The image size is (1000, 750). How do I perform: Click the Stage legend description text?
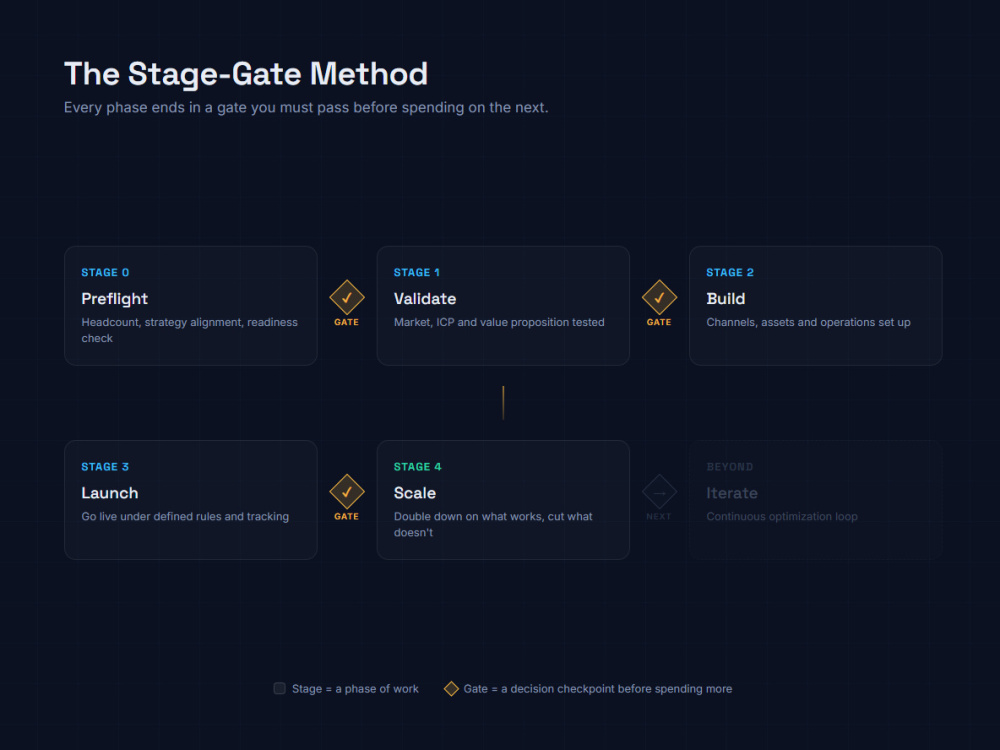click(355, 689)
